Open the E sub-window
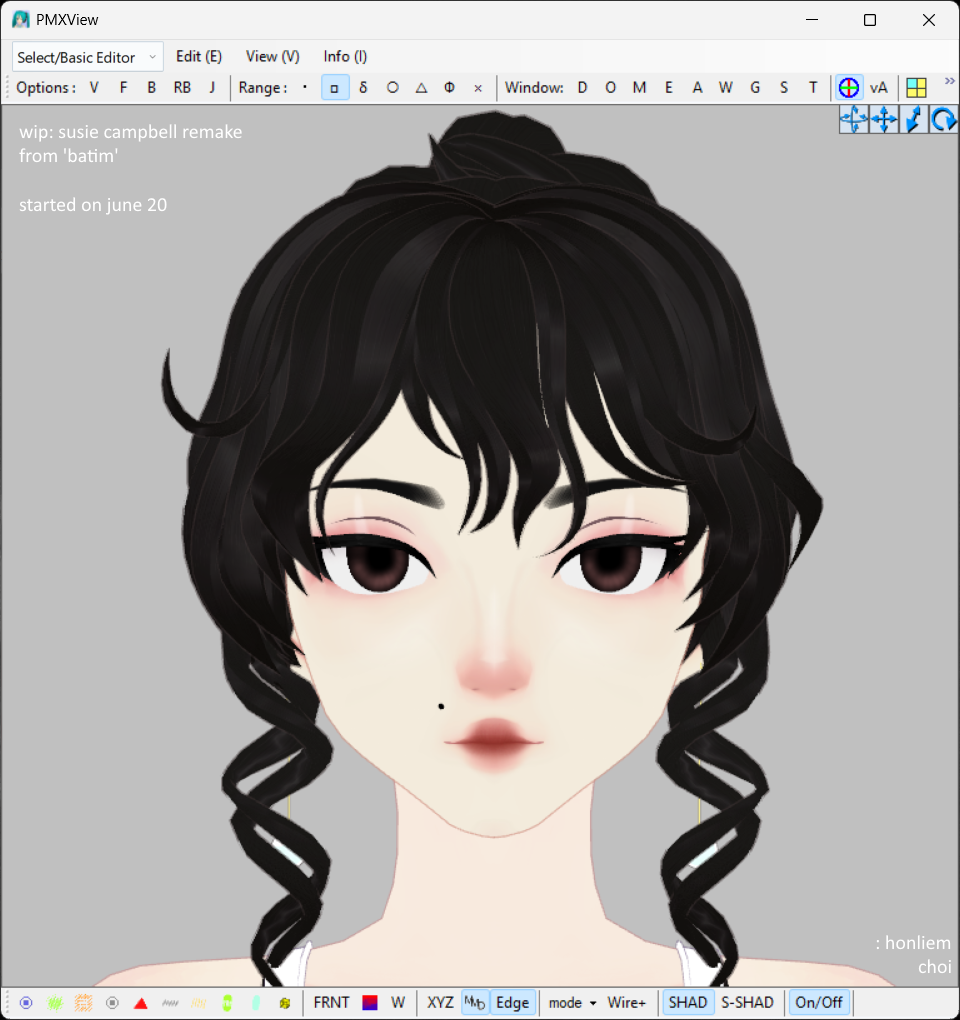Image resolution: width=960 pixels, height=1020 pixels. pos(669,88)
